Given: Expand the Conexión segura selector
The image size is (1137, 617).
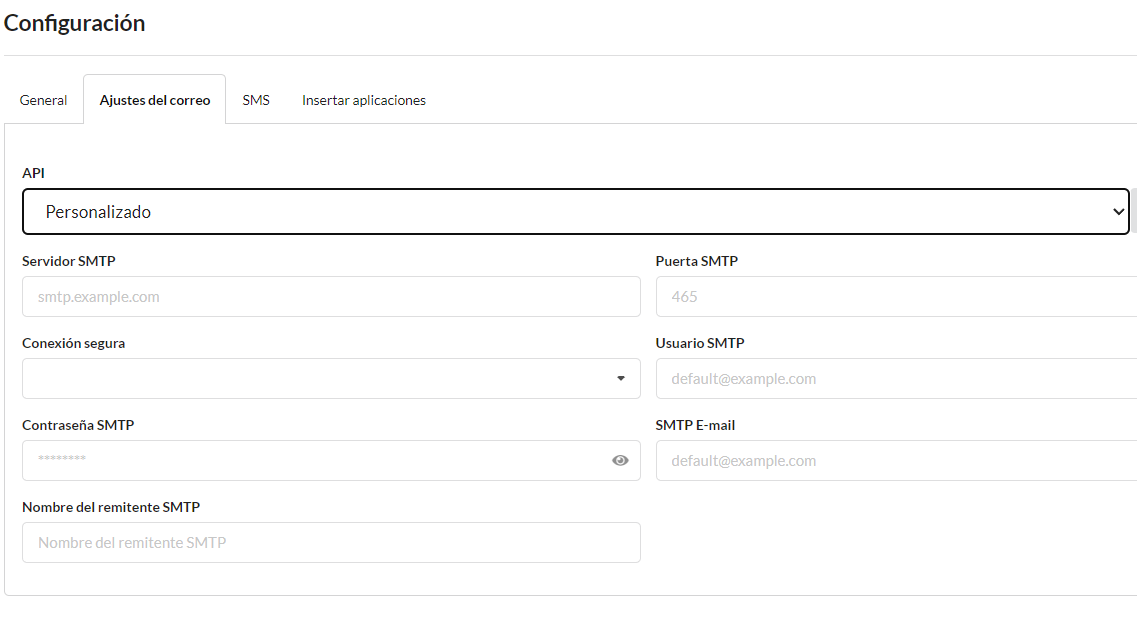Looking at the screenshot, I should [331, 378].
